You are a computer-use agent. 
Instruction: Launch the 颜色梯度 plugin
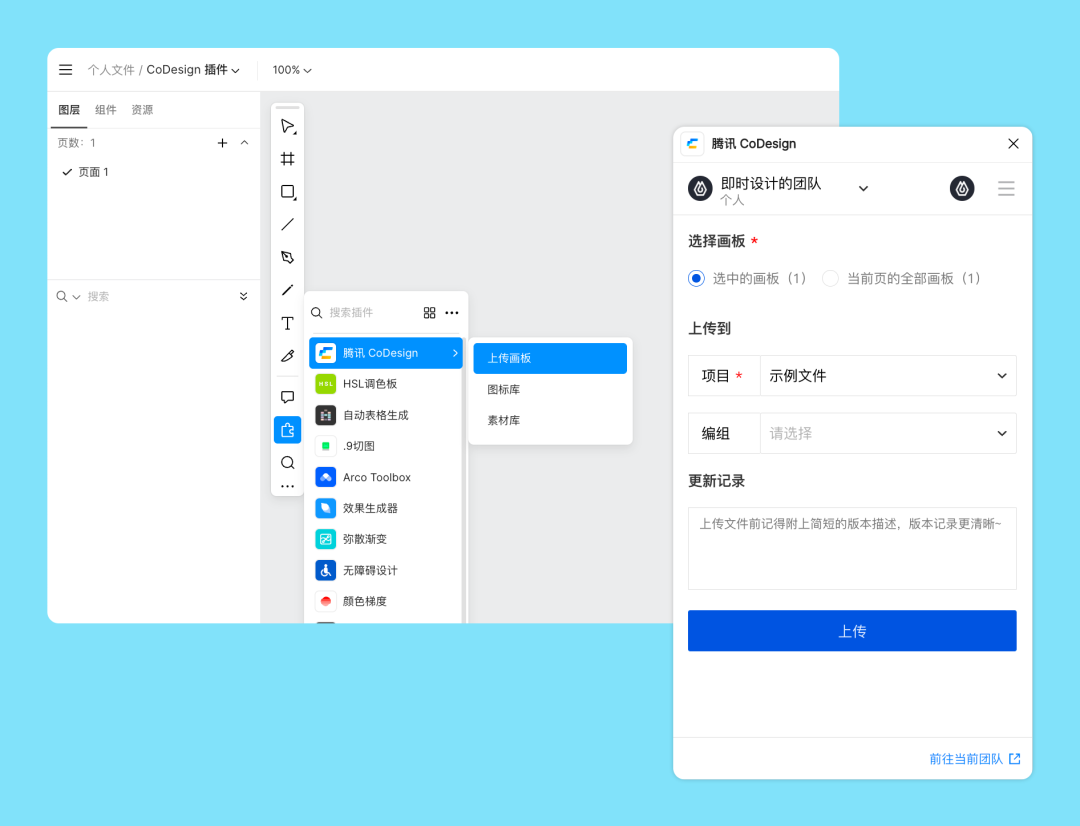click(x=386, y=601)
